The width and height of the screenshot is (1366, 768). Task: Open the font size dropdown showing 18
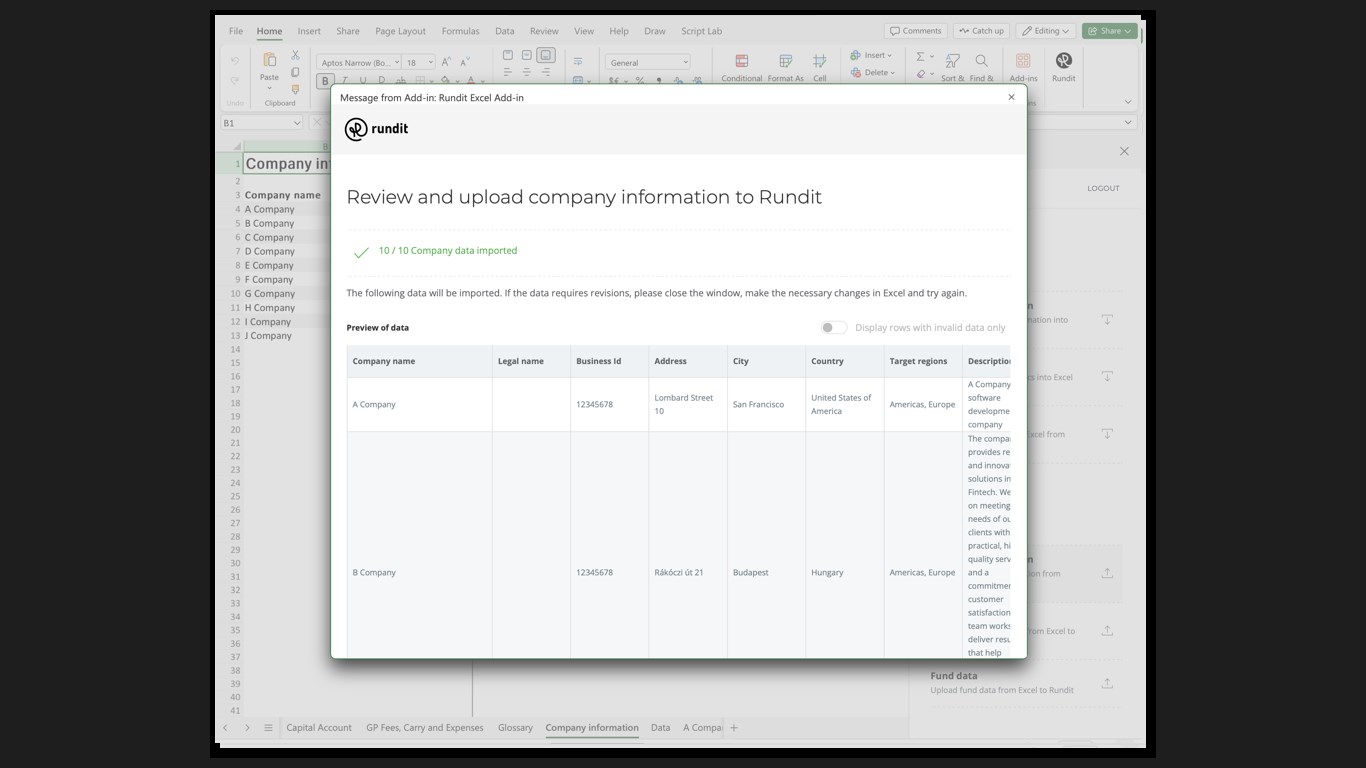coord(431,62)
